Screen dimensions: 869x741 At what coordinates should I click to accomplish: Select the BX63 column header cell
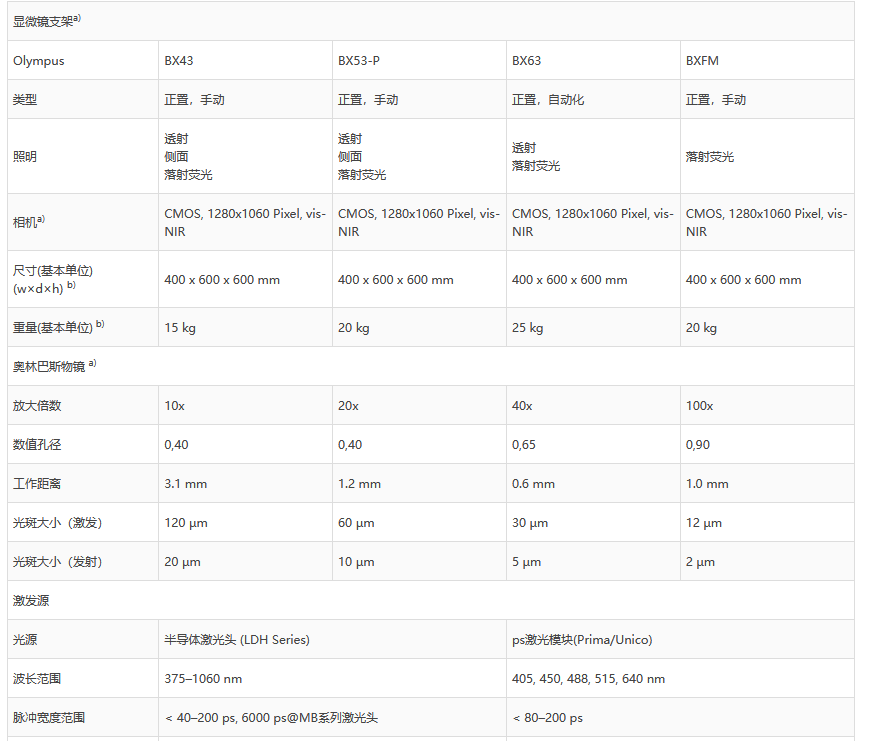tap(527, 60)
